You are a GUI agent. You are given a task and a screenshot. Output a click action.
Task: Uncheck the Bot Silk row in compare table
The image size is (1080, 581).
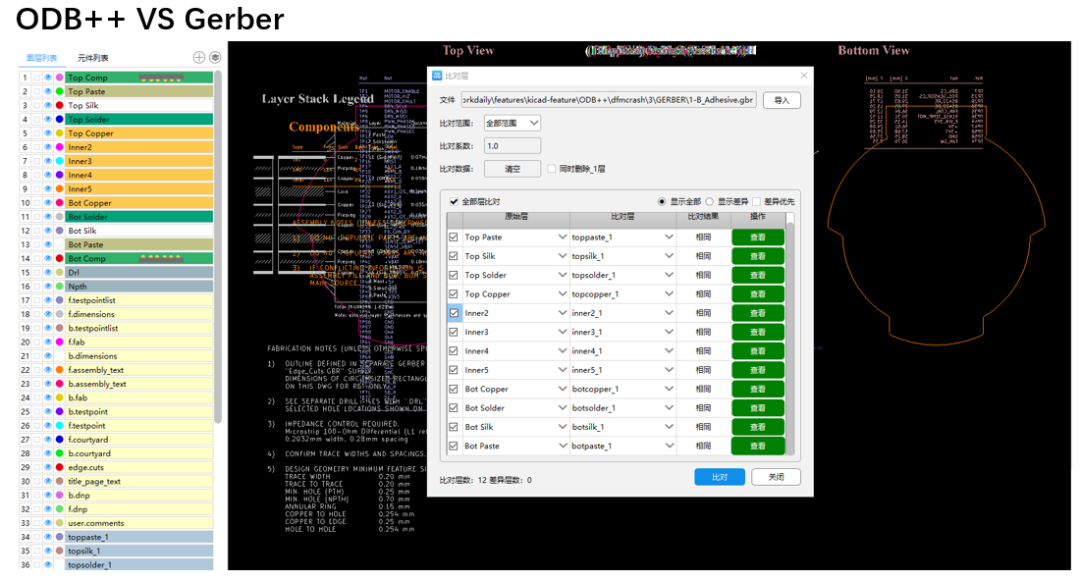(x=454, y=427)
